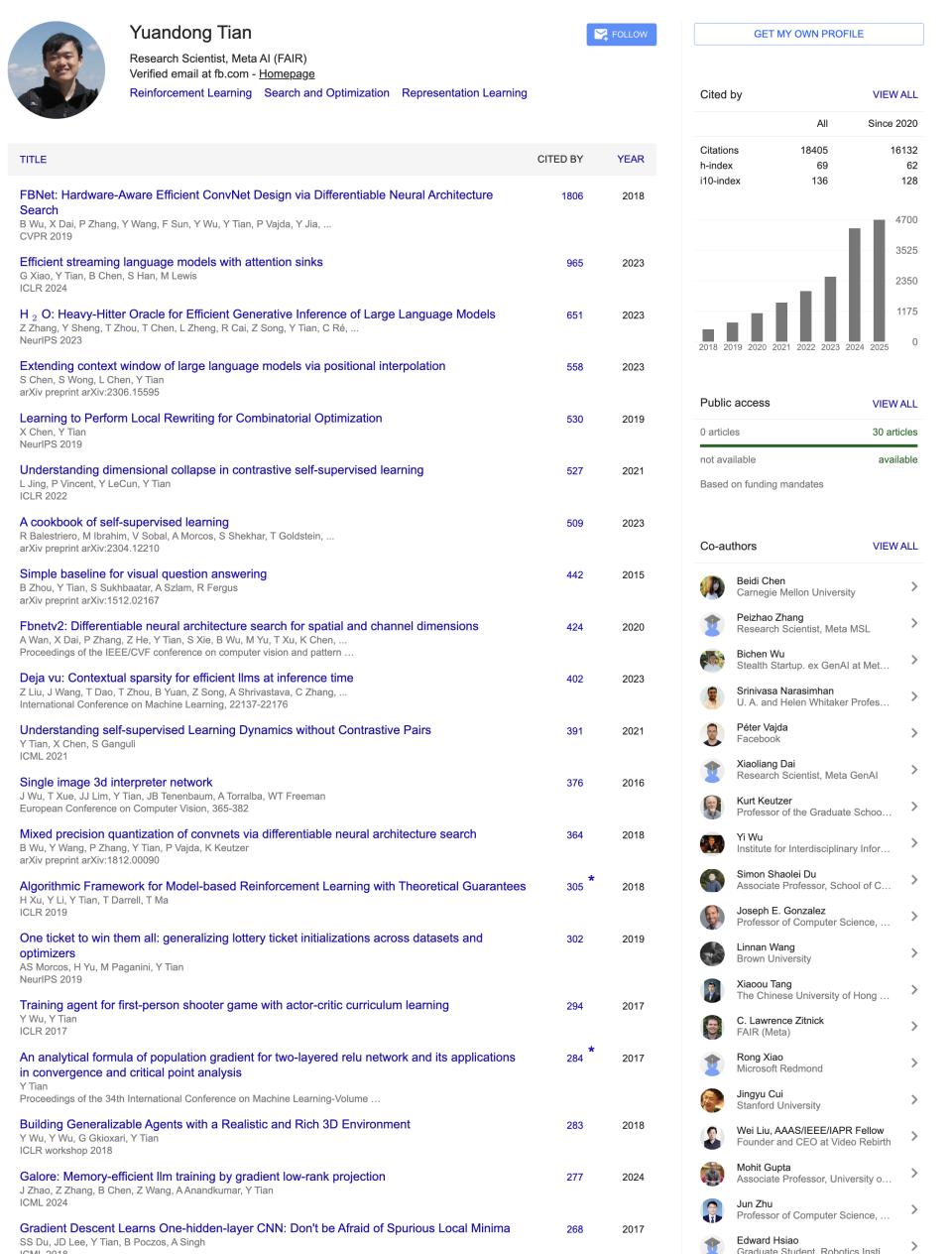Image resolution: width=952 pixels, height=1254 pixels.
Task: Open Xiaoliang Dai's avatar icon
Action: 712,771
